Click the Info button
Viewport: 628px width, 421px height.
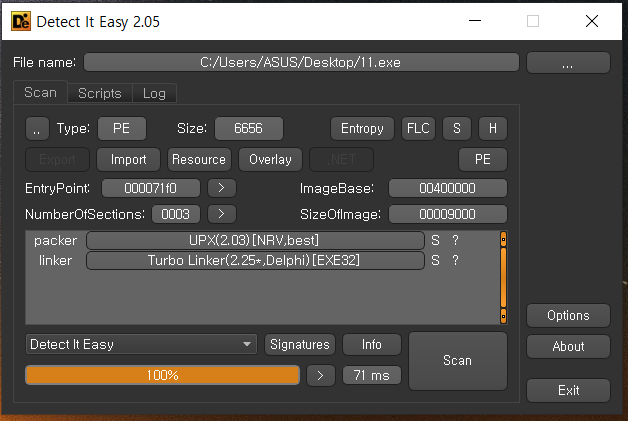pyautogui.click(x=372, y=344)
